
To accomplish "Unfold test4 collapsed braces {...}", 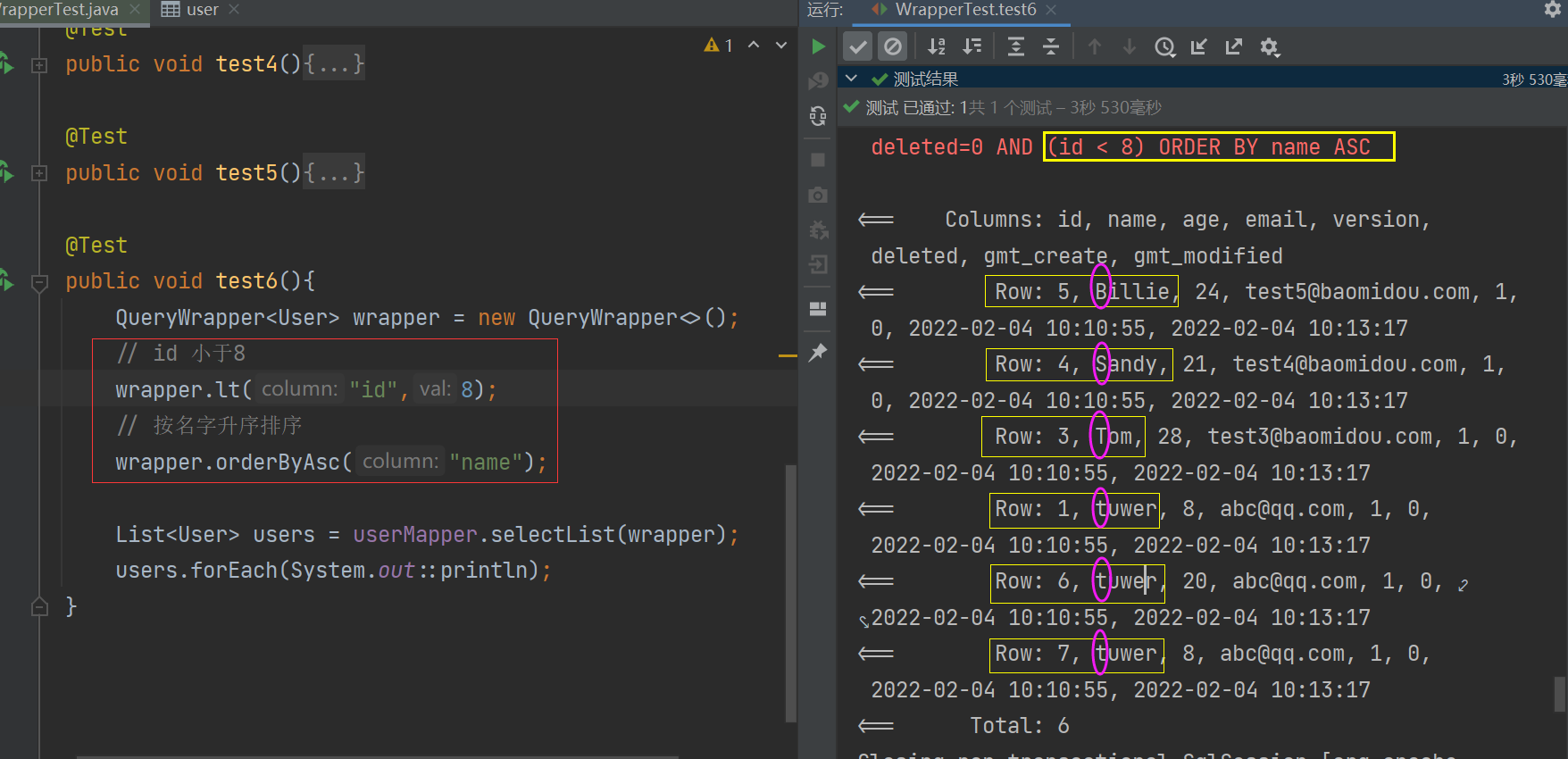I will [x=334, y=64].
